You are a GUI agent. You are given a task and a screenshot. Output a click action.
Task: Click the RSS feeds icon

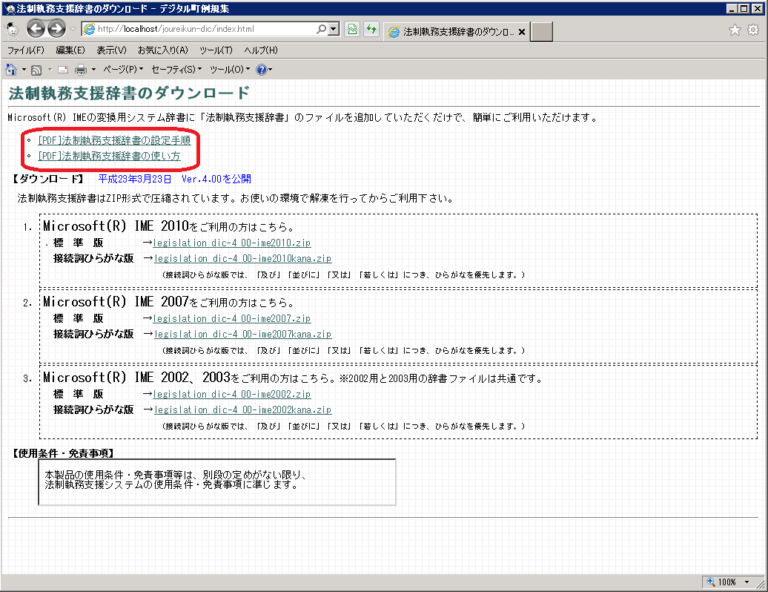(37, 70)
